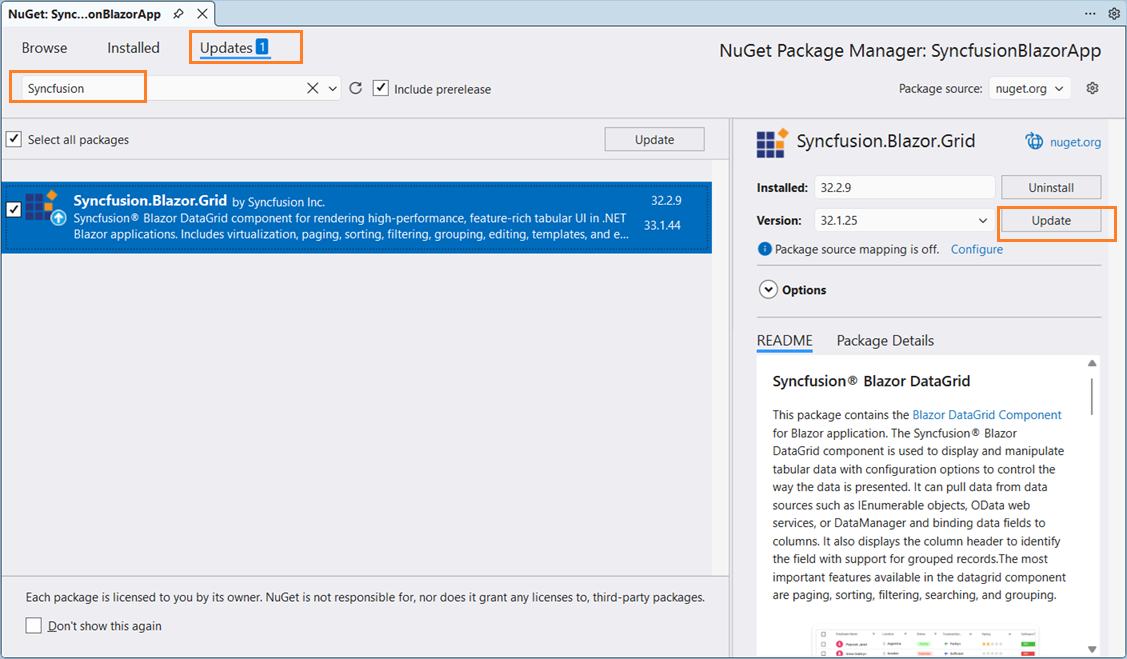Click the pin icon on NuGet tab

pyautogui.click(x=178, y=14)
